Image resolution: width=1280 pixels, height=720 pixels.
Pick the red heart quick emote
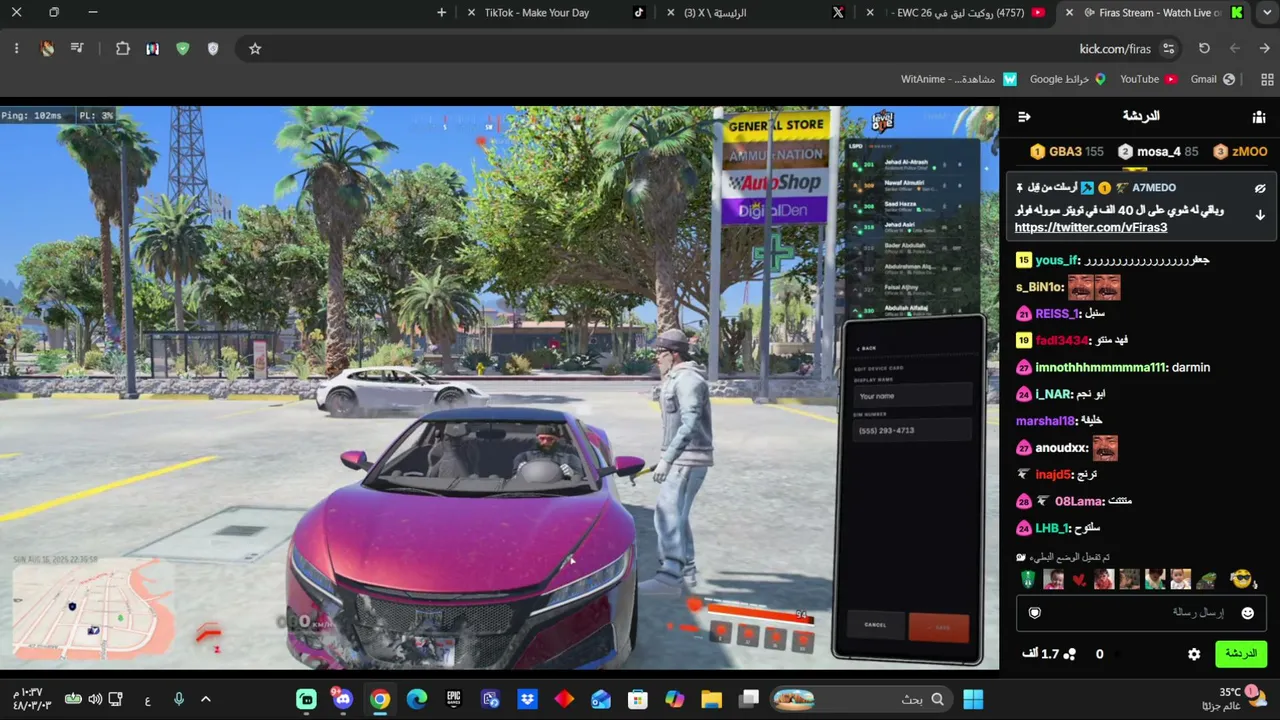[x=1079, y=580]
